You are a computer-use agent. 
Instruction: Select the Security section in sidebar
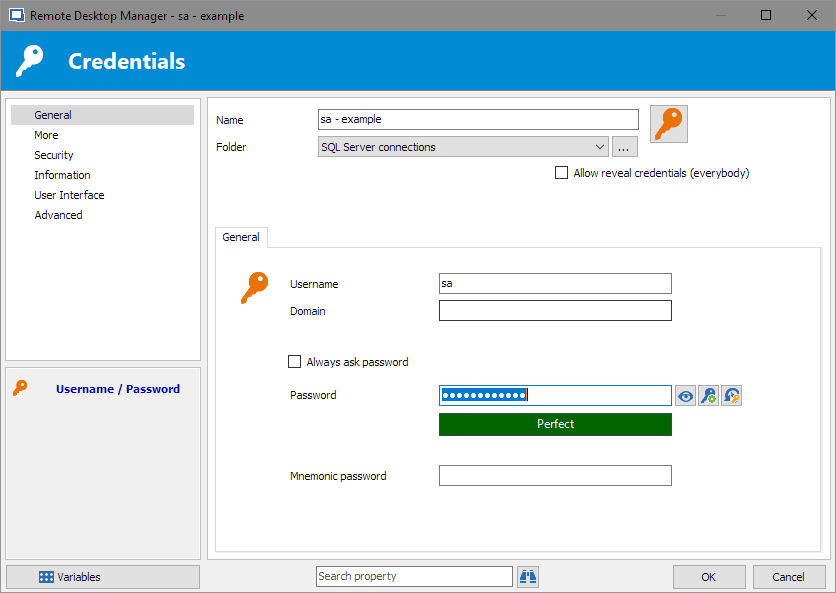(54, 155)
